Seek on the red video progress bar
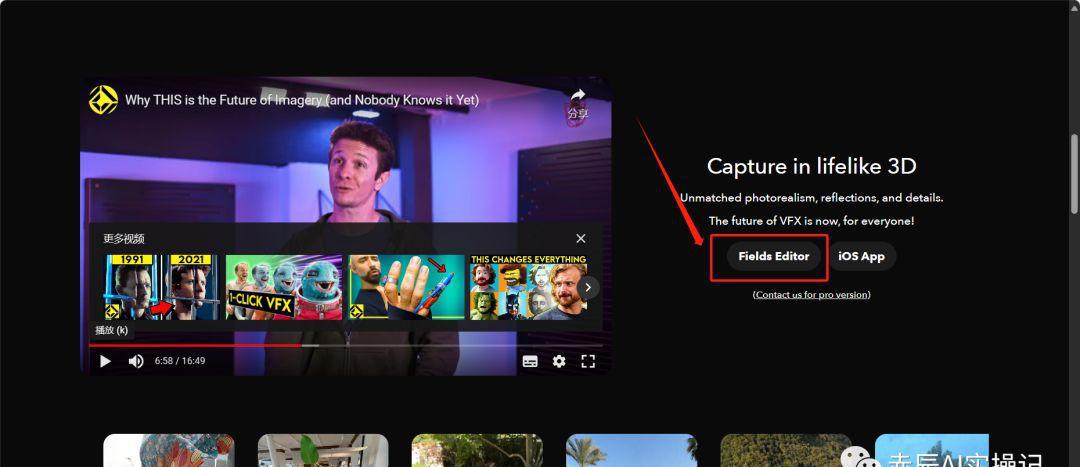 click(200, 345)
